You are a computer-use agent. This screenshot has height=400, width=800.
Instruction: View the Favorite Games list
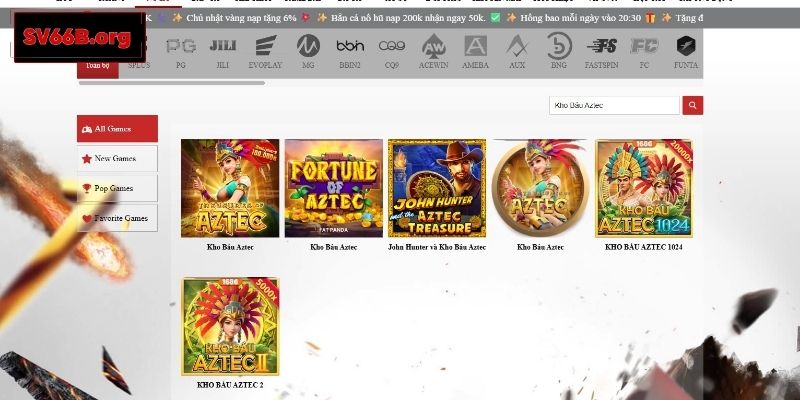pyautogui.click(x=117, y=218)
